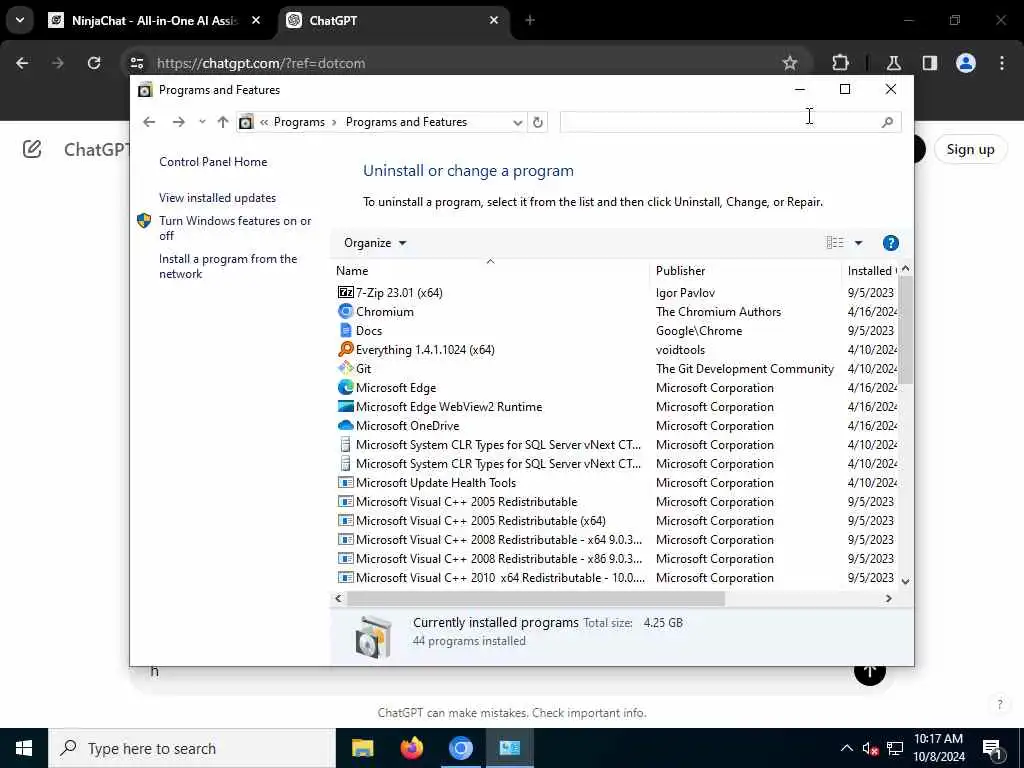
Task: Switch to the NinjaChat browser tab
Action: (x=154, y=20)
